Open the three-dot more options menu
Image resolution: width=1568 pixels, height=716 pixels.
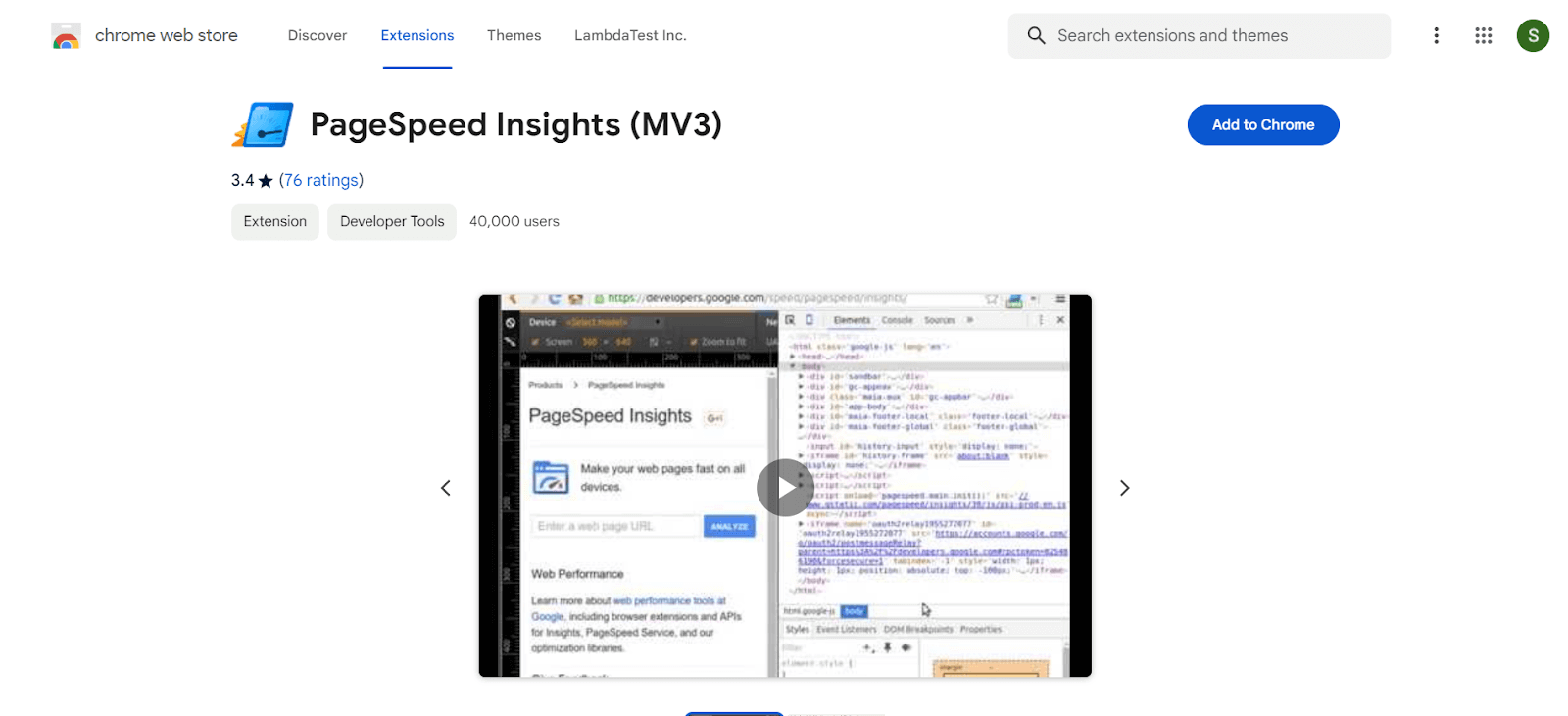(1436, 35)
